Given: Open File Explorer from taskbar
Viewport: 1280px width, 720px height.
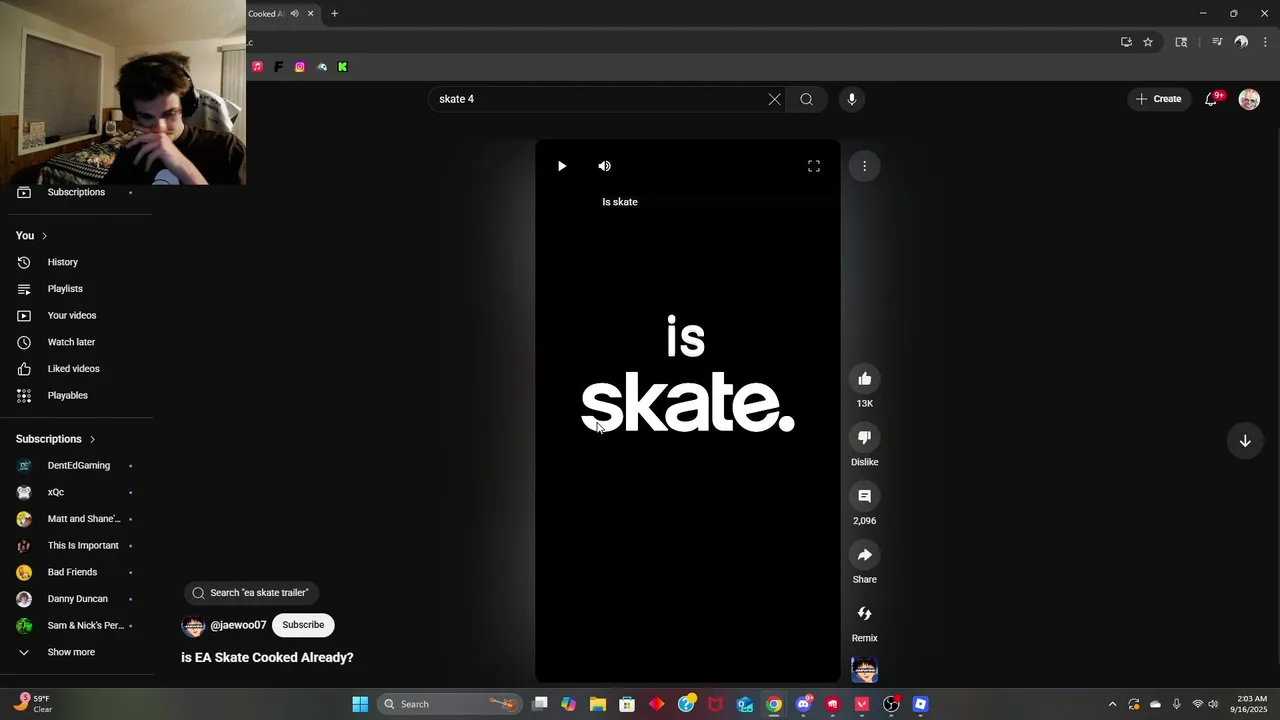Looking at the screenshot, I should point(598,704).
